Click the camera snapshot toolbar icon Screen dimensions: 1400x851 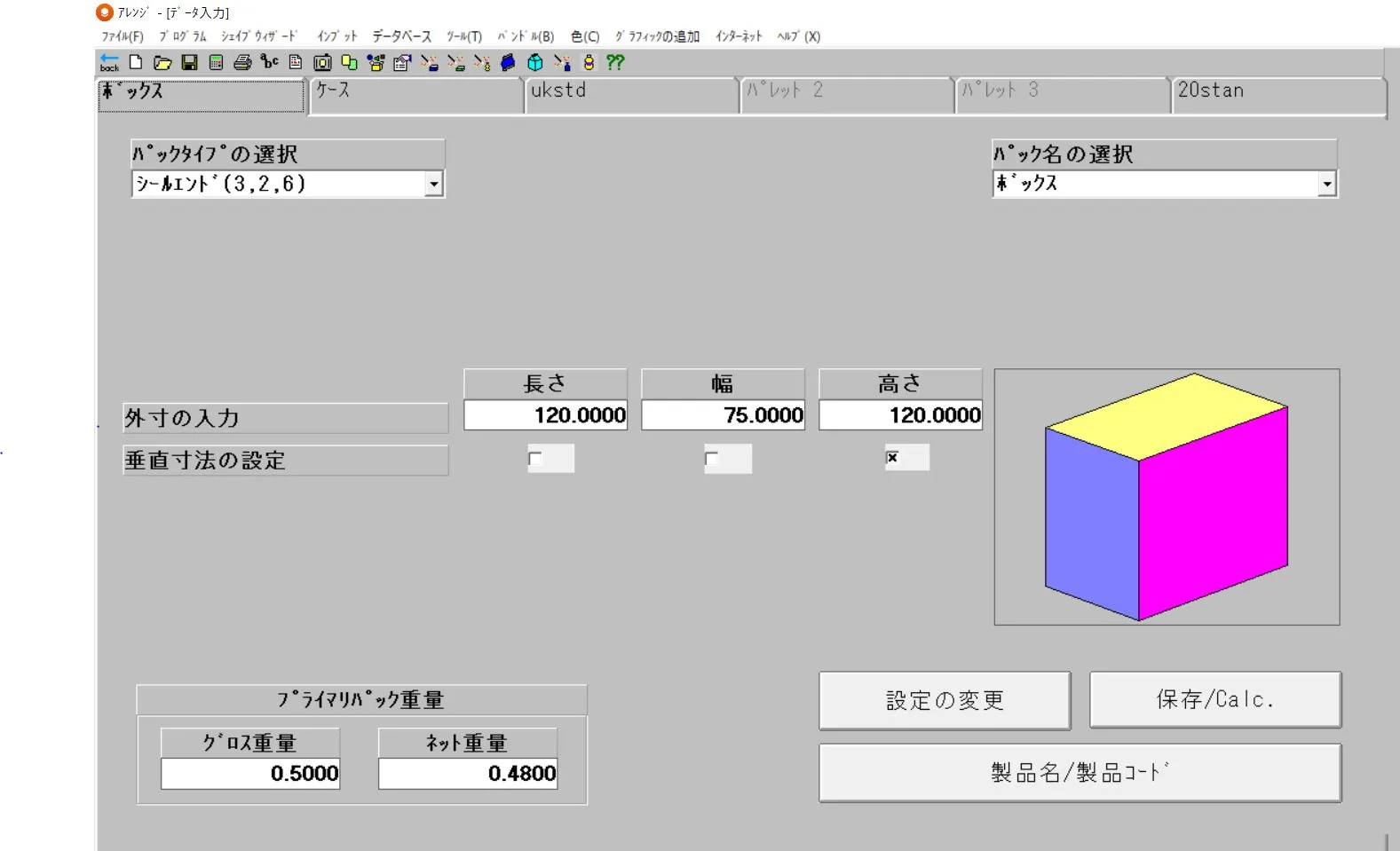(322, 62)
